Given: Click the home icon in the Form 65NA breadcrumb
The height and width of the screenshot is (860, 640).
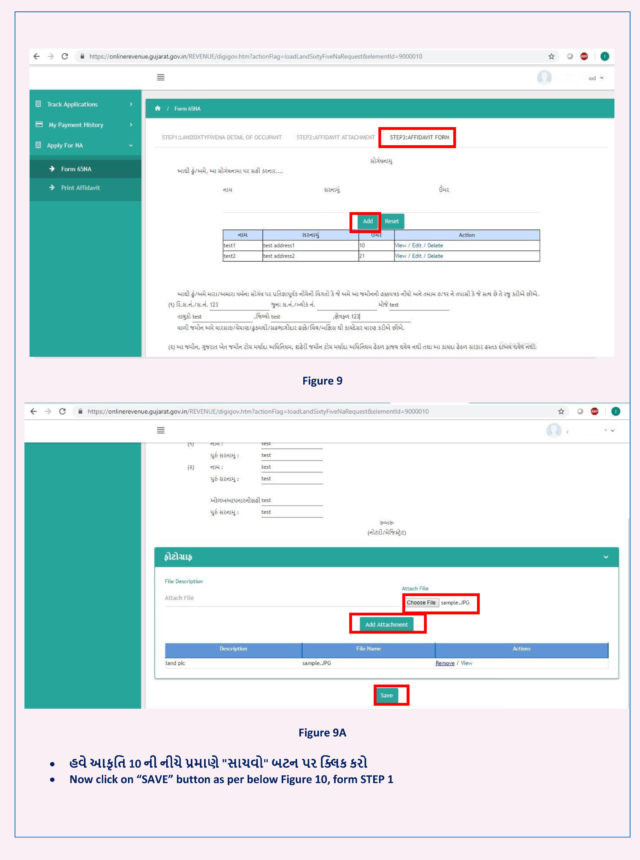Looking at the screenshot, I should point(158,107).
